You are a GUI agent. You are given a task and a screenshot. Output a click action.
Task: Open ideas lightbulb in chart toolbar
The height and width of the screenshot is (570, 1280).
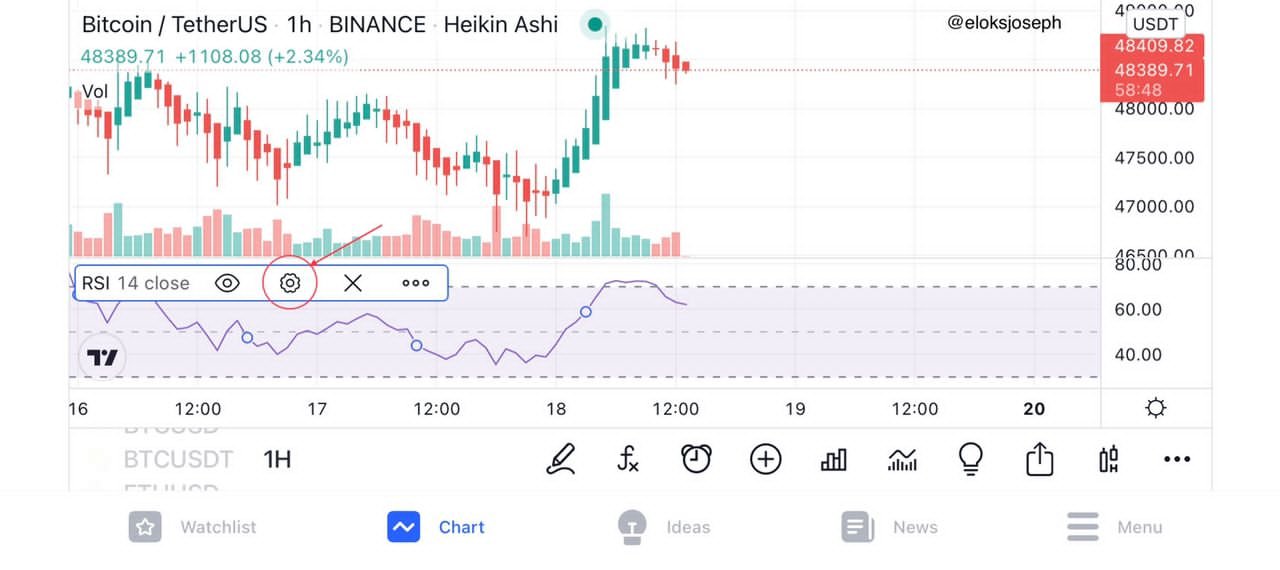(x=970, y=459)
